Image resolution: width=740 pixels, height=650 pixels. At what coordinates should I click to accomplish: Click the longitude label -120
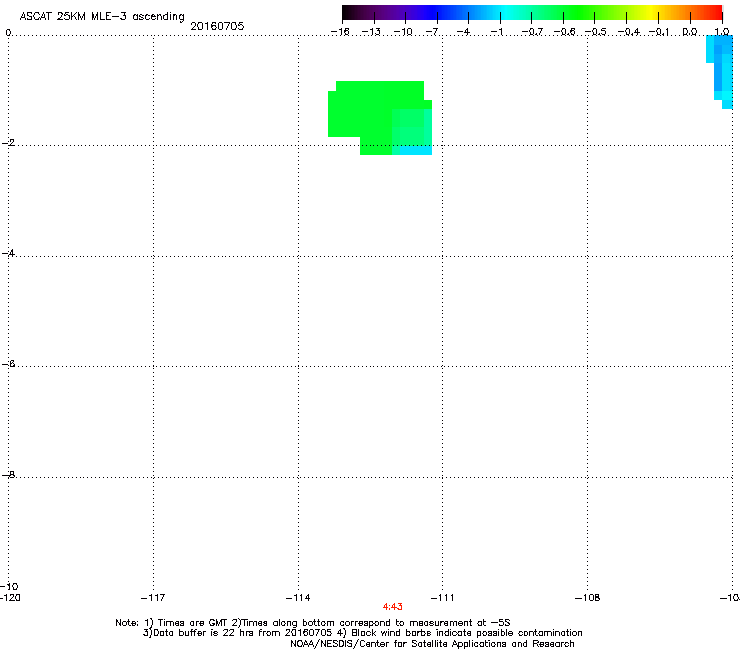point(10,598)
